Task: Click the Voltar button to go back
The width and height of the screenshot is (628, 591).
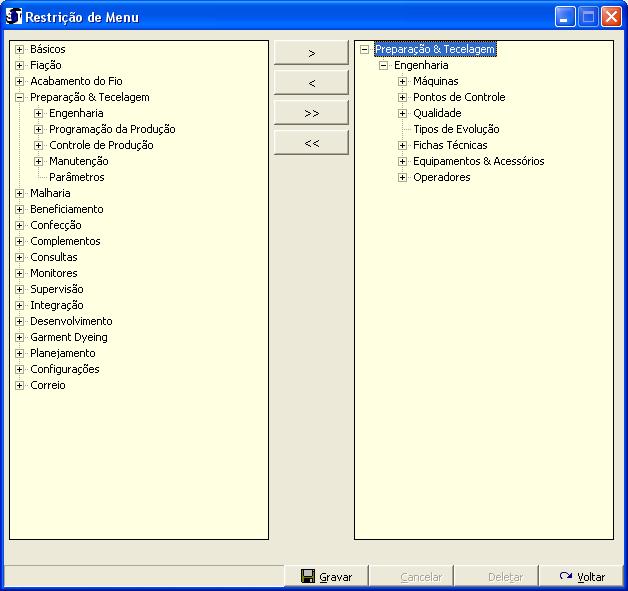Action: click(x=582, y=577)
